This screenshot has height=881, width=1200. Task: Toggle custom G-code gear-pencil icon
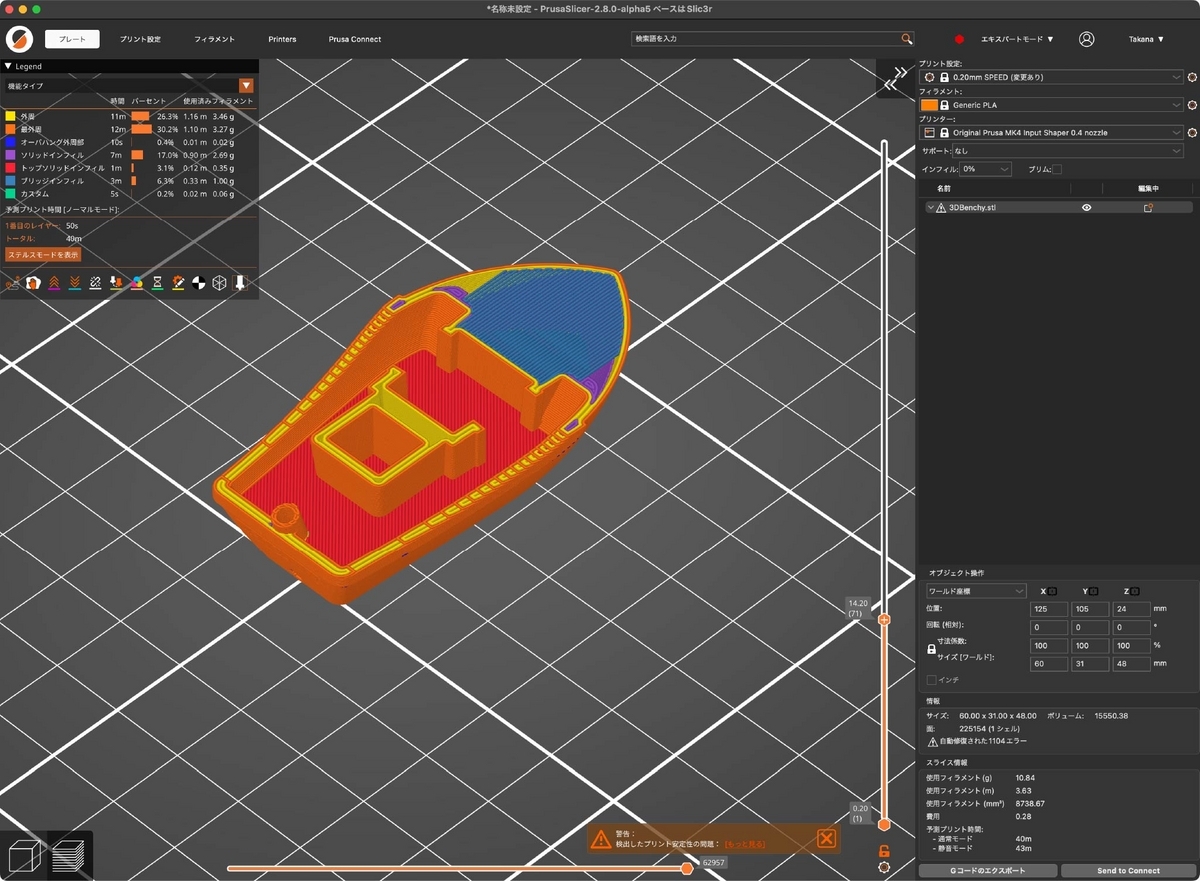[x=178, y=283]
